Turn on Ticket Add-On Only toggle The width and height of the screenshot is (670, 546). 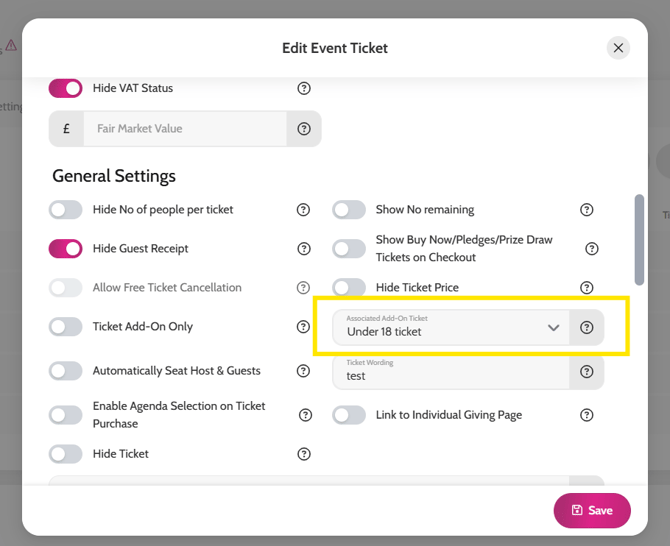tap(66, 327)
